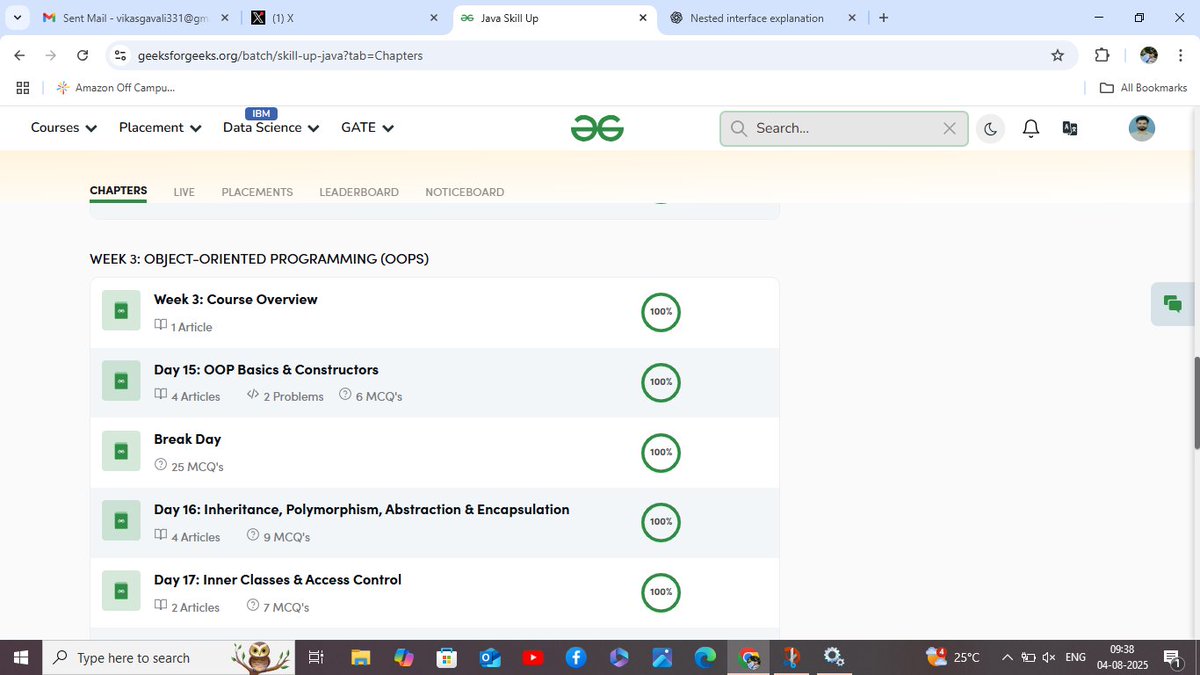Open the Break Day chapter
The width and height of the screenshot is (1200, 675).
coord(188,439)
